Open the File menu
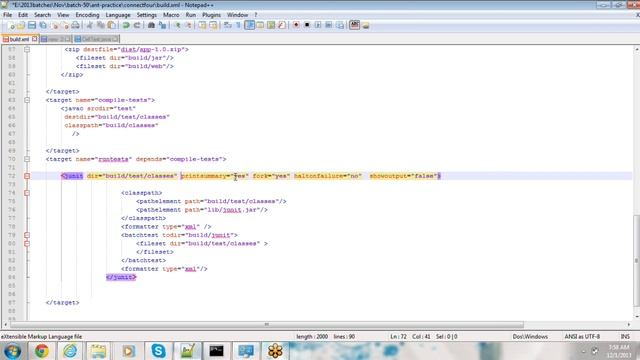Viewport: 640px width, 360px height. 7,15
